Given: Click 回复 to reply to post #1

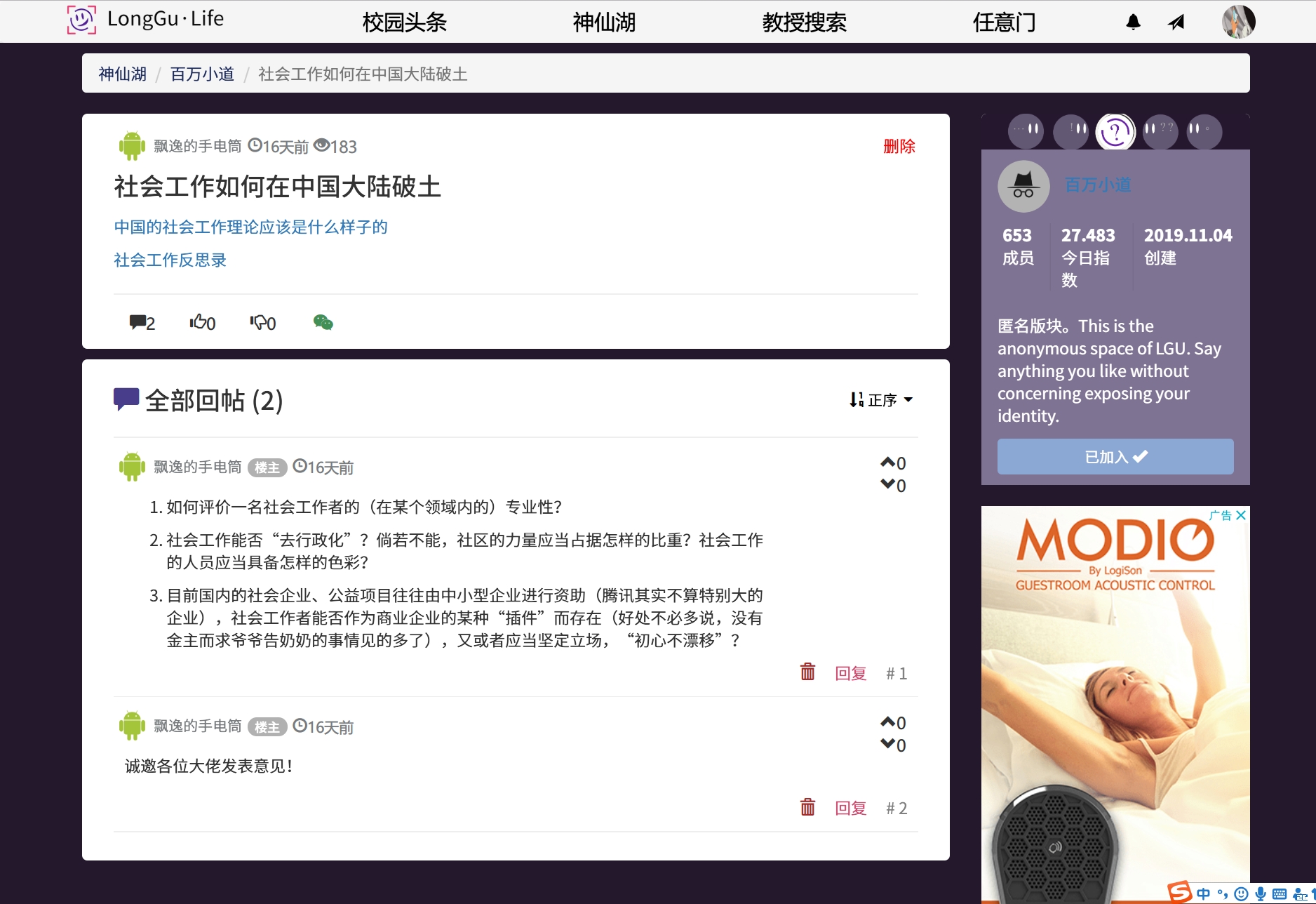Looking at the screenshot, I should (x=850, y=673).
